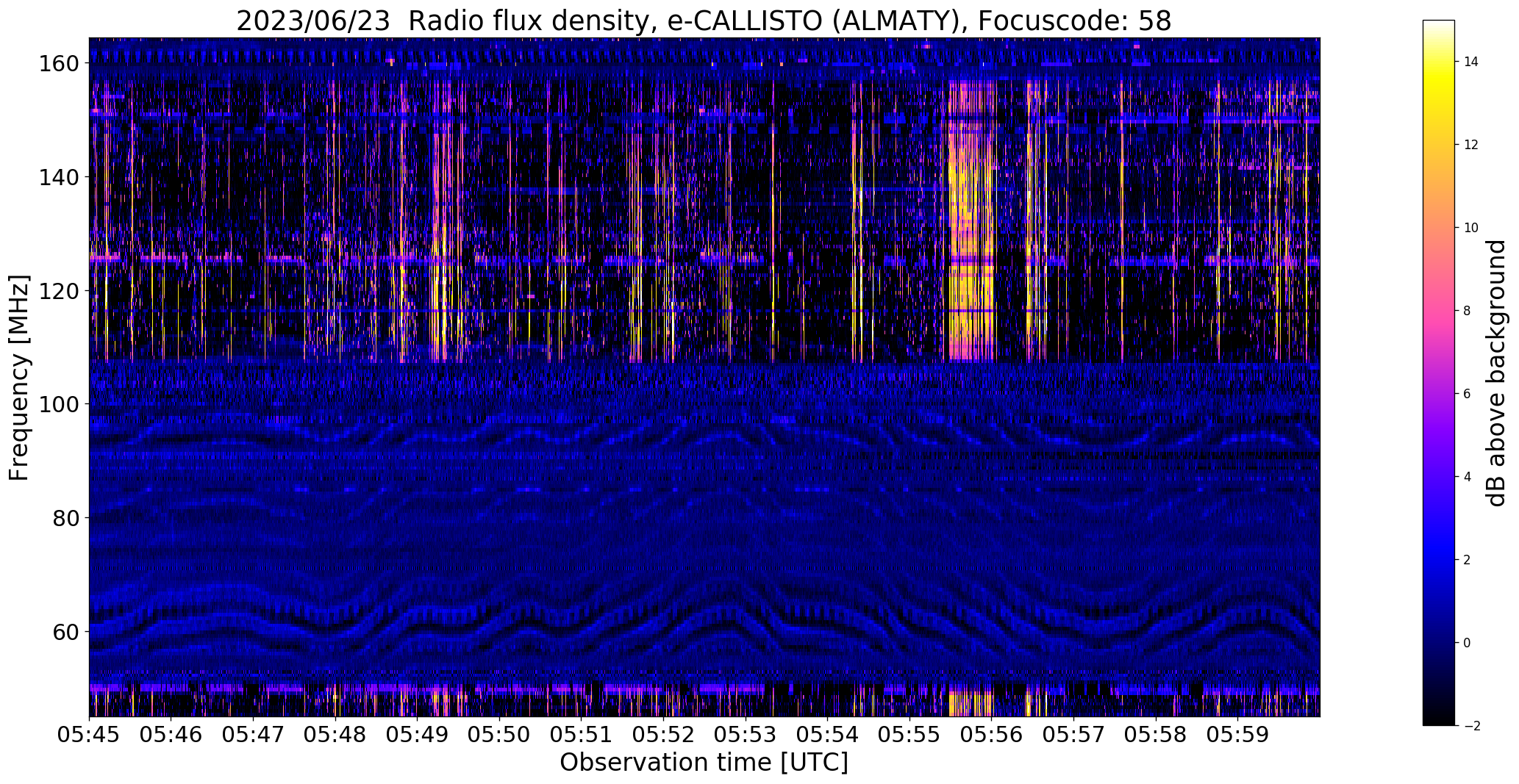Screen dimensions: 1519x784
Task: Click the colorbar tick value 10
Action: [1471, 228]
